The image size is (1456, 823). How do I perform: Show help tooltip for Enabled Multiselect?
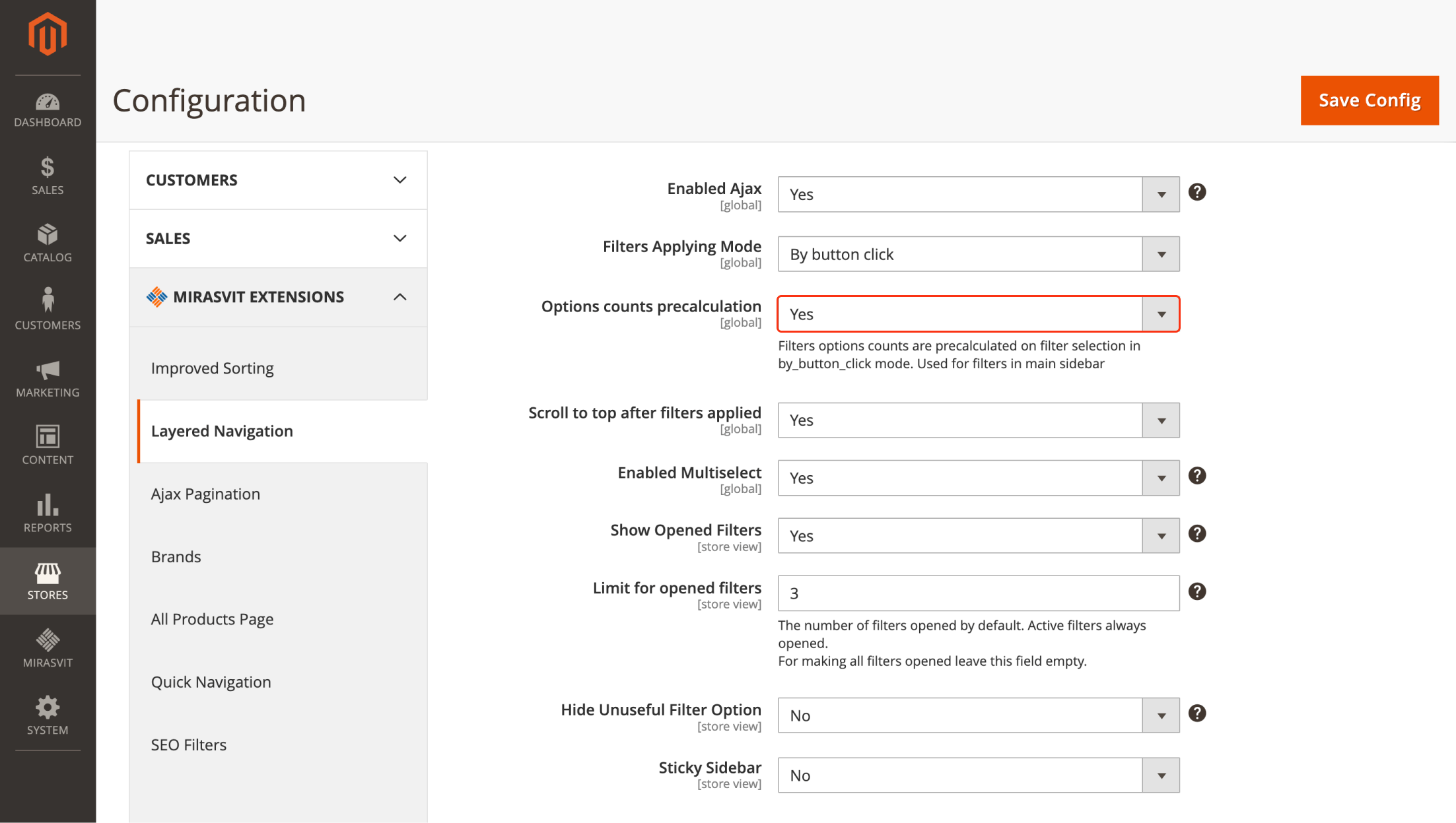(1197, 476)
